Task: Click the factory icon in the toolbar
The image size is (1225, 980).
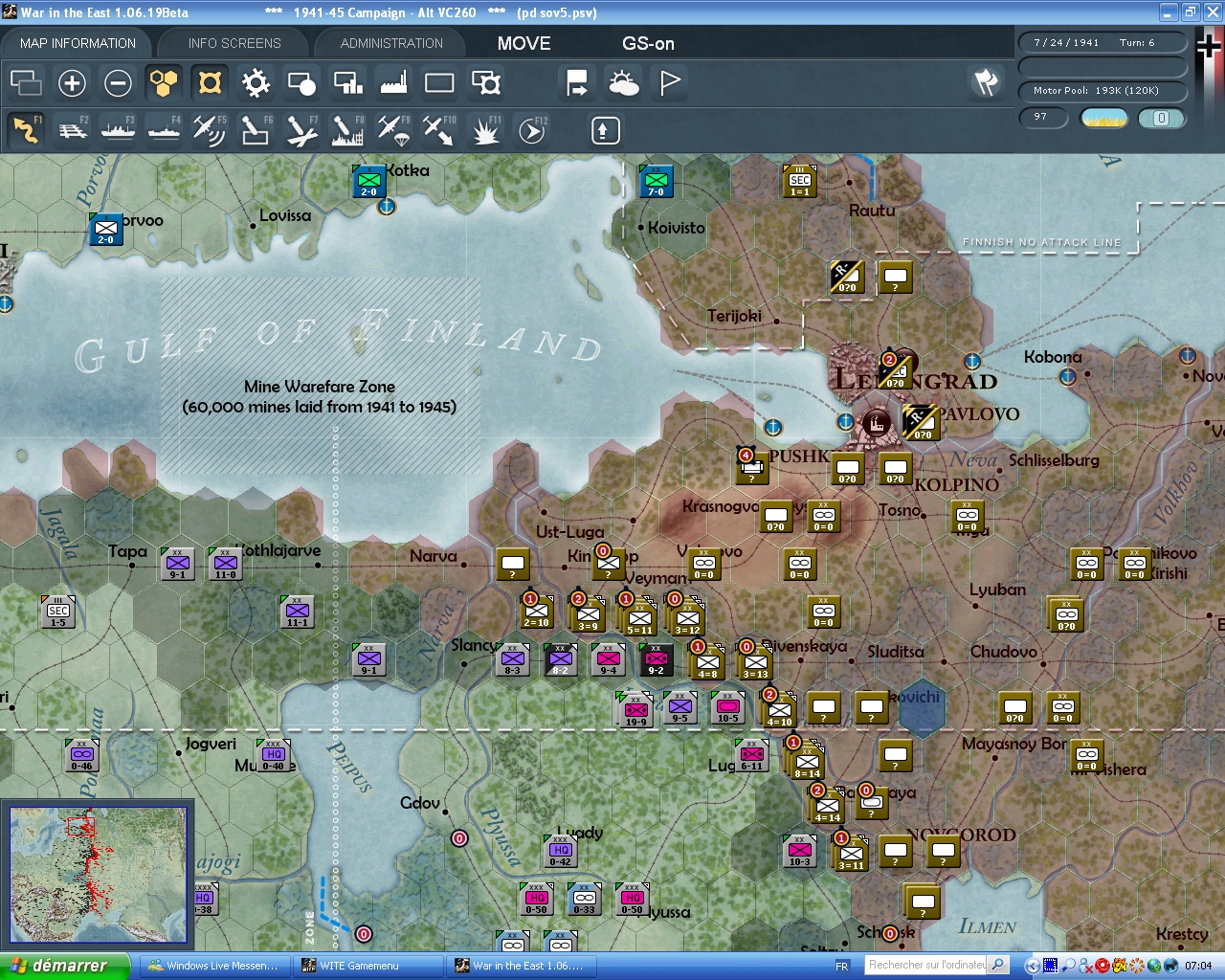Action: click(x=393, y=83)
